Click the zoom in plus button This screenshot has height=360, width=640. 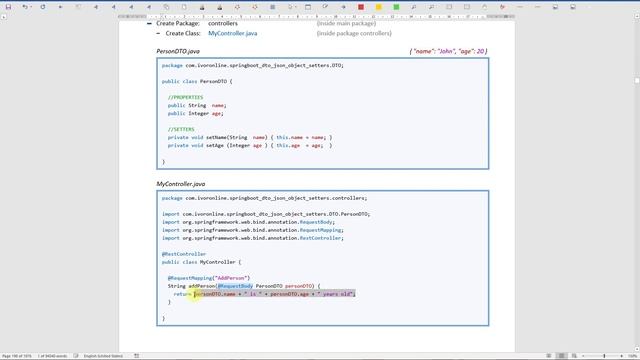[621, 356]
